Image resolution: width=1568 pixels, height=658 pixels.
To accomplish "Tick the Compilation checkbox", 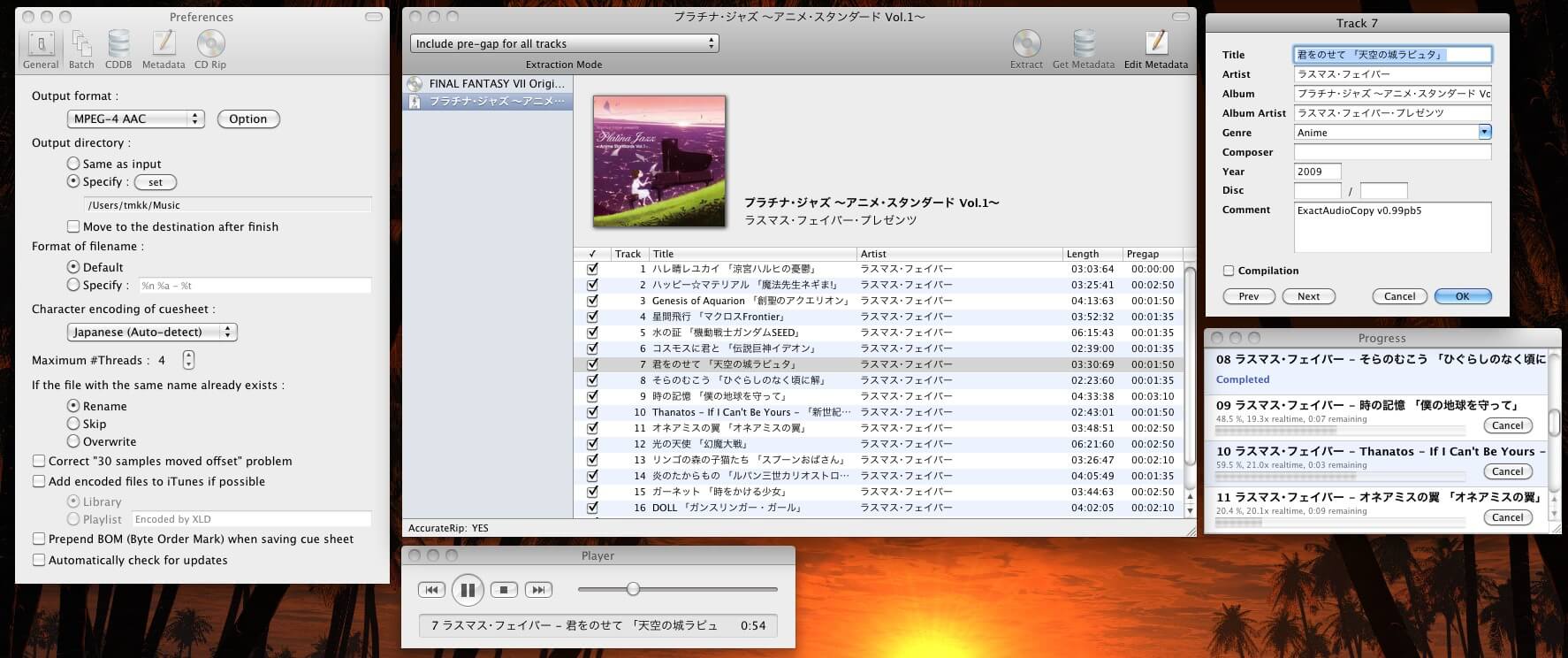I will tap(1229, 271).
